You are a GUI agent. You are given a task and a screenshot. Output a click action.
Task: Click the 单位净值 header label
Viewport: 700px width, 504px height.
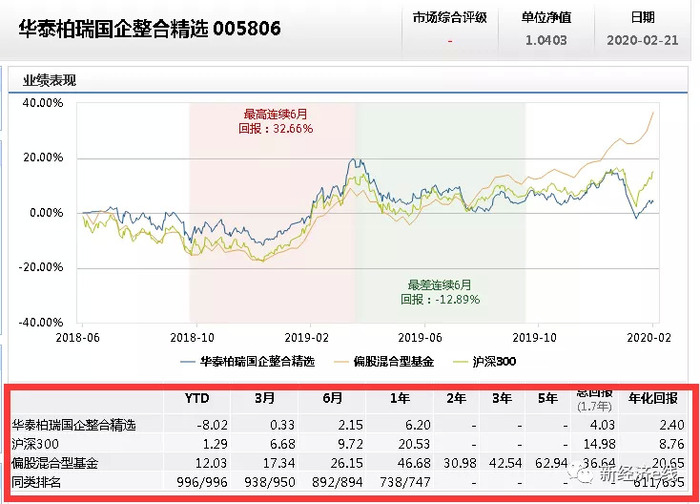pyautogui.click(x=546, y=18)
